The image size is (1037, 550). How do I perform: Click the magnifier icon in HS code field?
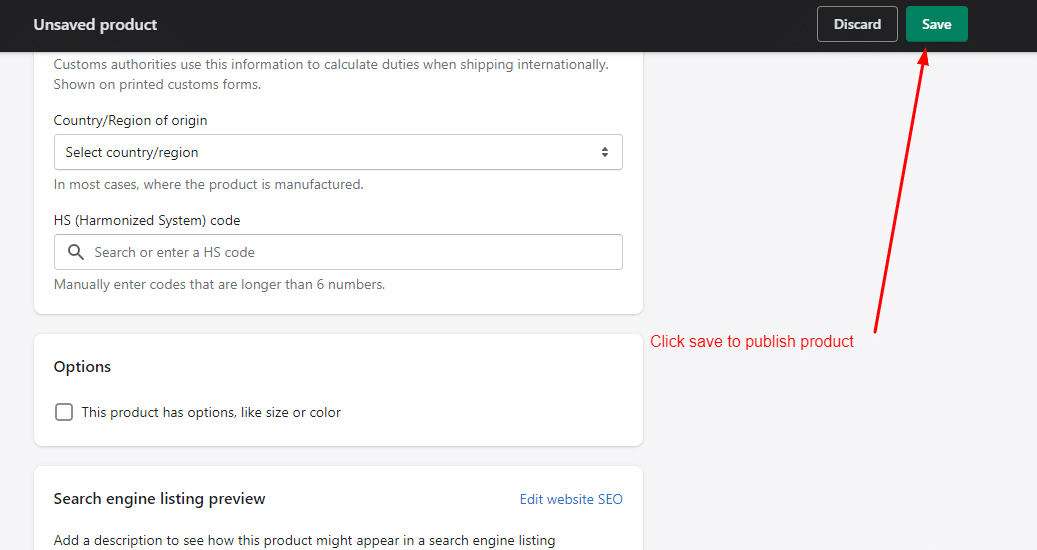click(x=76, y=252)
